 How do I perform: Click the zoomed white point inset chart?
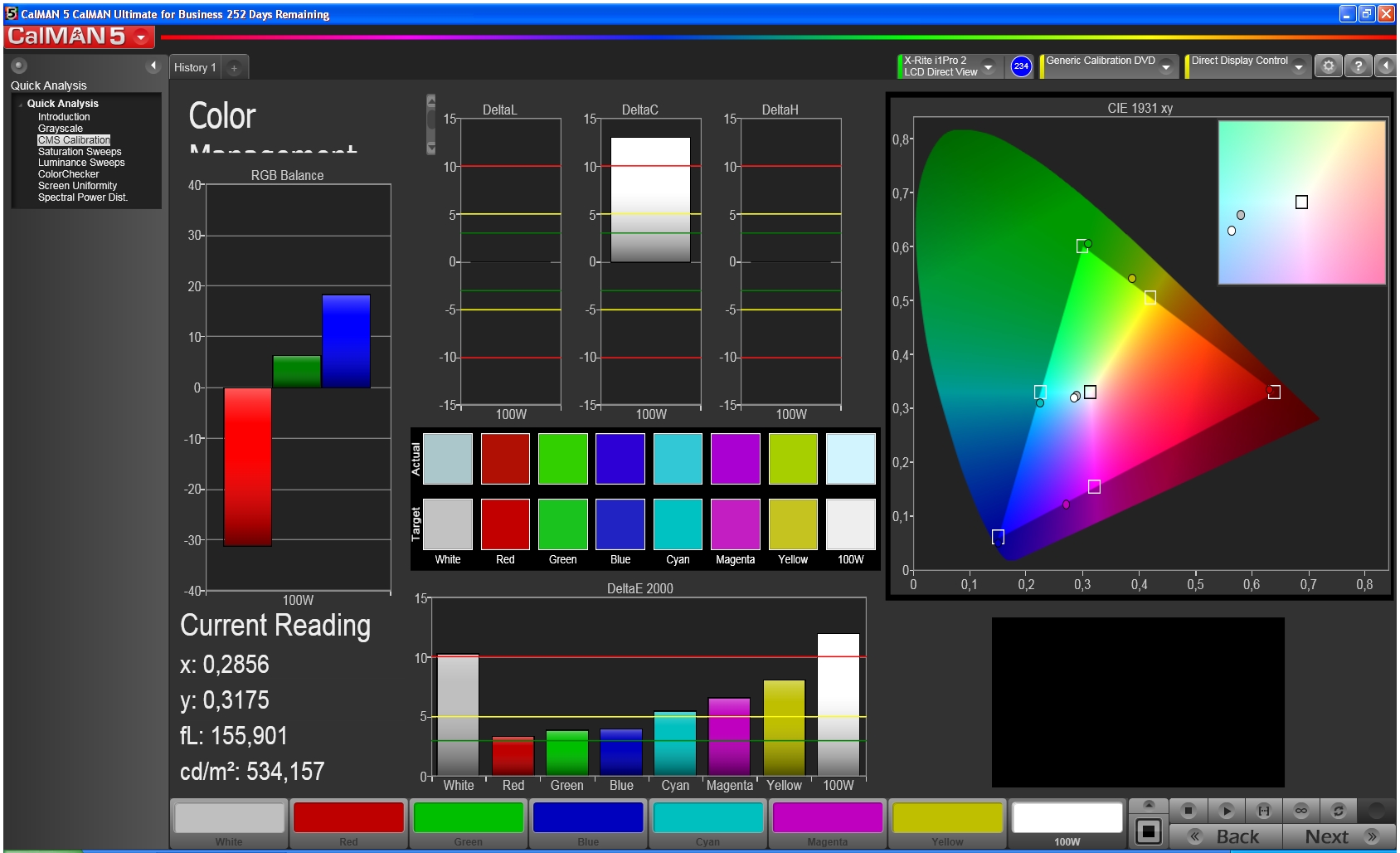(x=1301, y=202)
